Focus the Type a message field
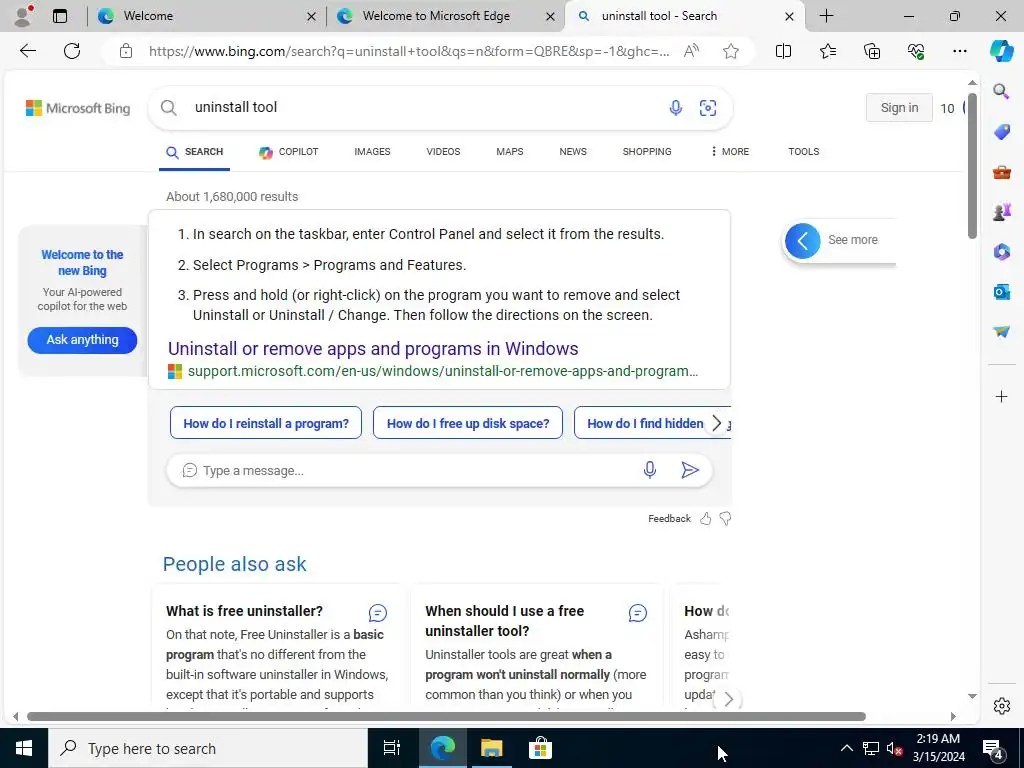The image size is (1024, 768). point(418,470)
